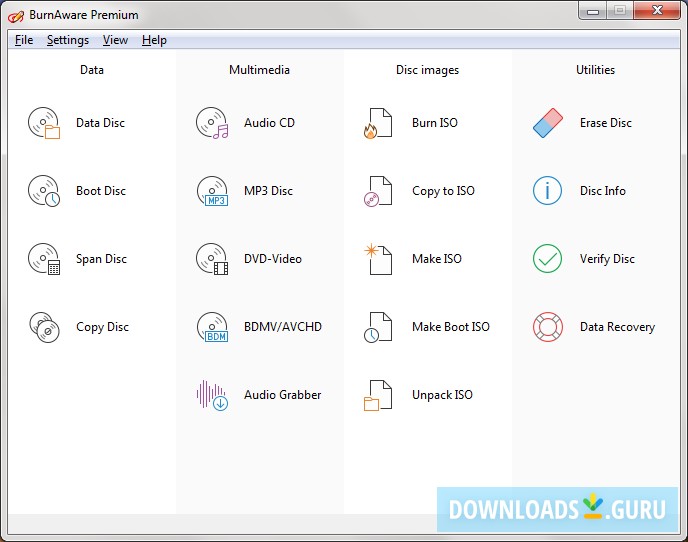Open the Help menu
This screenshot has width=688, height=542.
[154, 40]
